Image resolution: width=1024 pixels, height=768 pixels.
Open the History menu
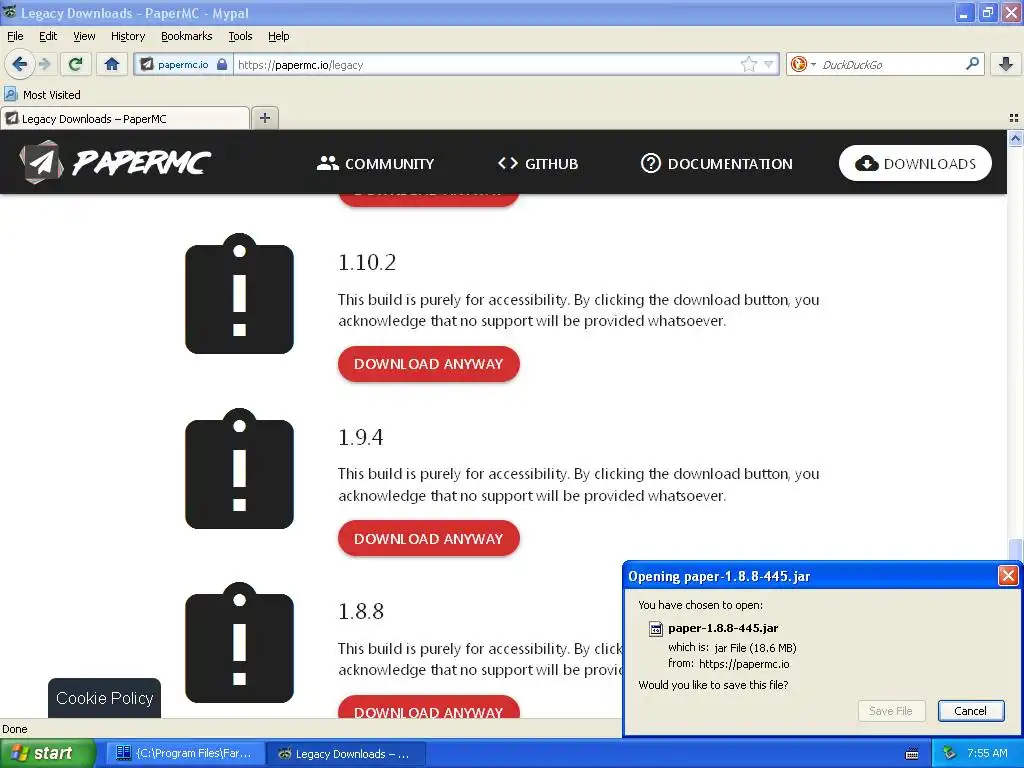click(128, 36)
